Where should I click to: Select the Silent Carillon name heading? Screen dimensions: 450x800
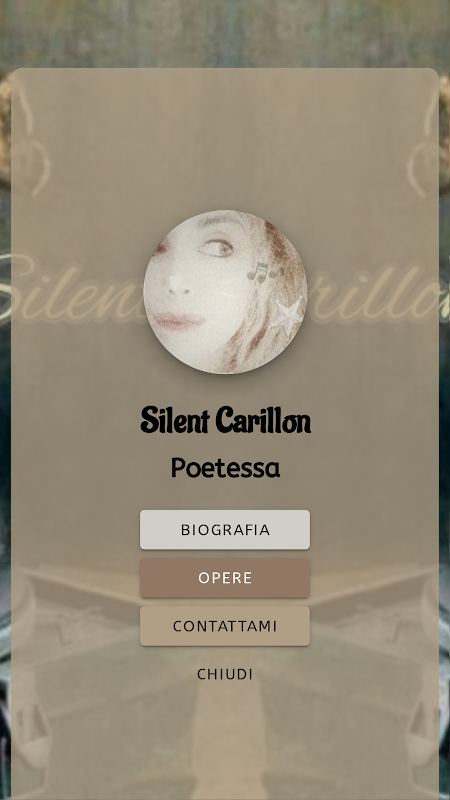coord(226,420)
